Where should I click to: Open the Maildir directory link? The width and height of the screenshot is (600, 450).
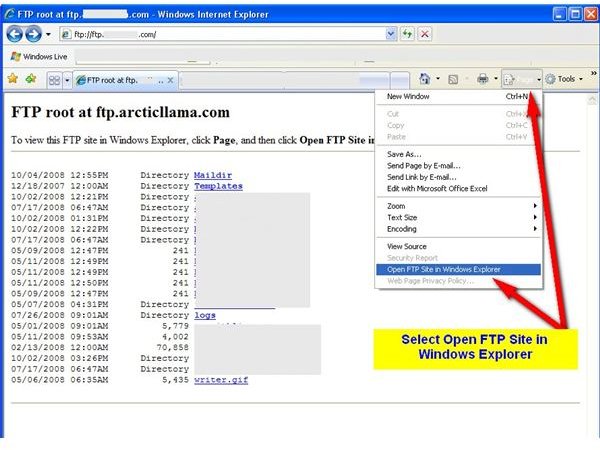(x=213, y=175)
